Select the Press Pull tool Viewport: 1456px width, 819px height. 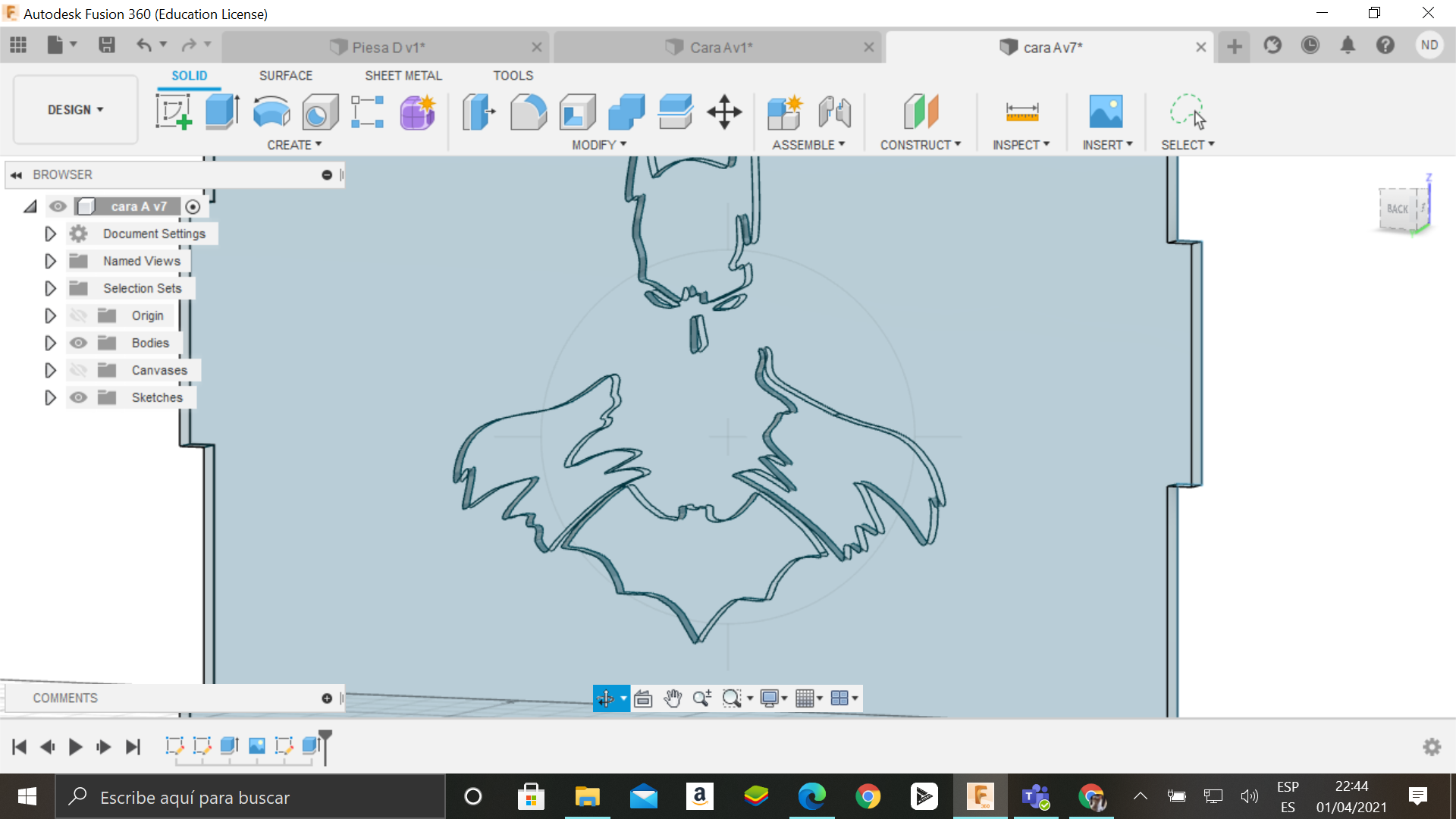(x=479, y=111)
